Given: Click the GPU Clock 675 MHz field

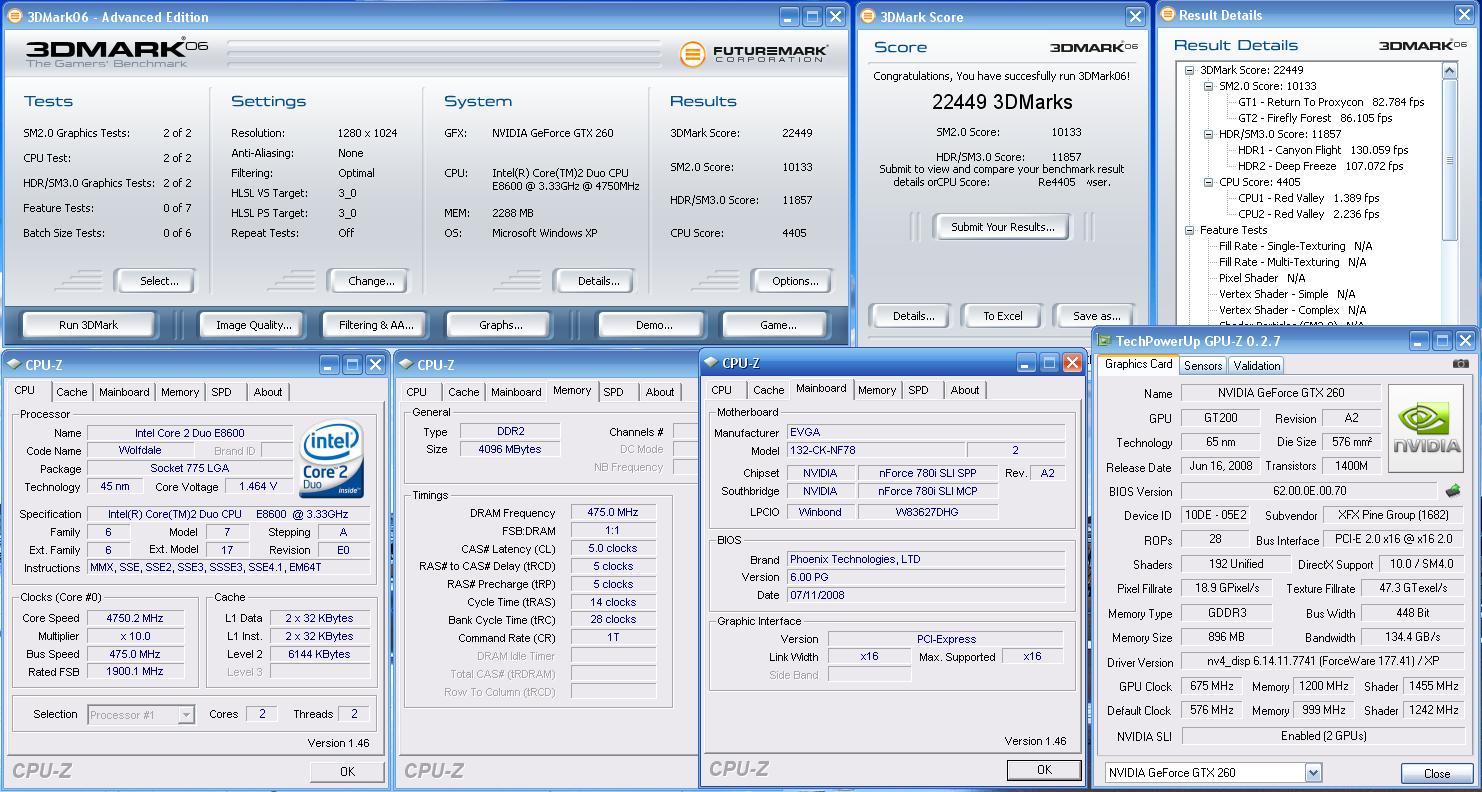Looking at the screenshot, I should pos(1211,687).
